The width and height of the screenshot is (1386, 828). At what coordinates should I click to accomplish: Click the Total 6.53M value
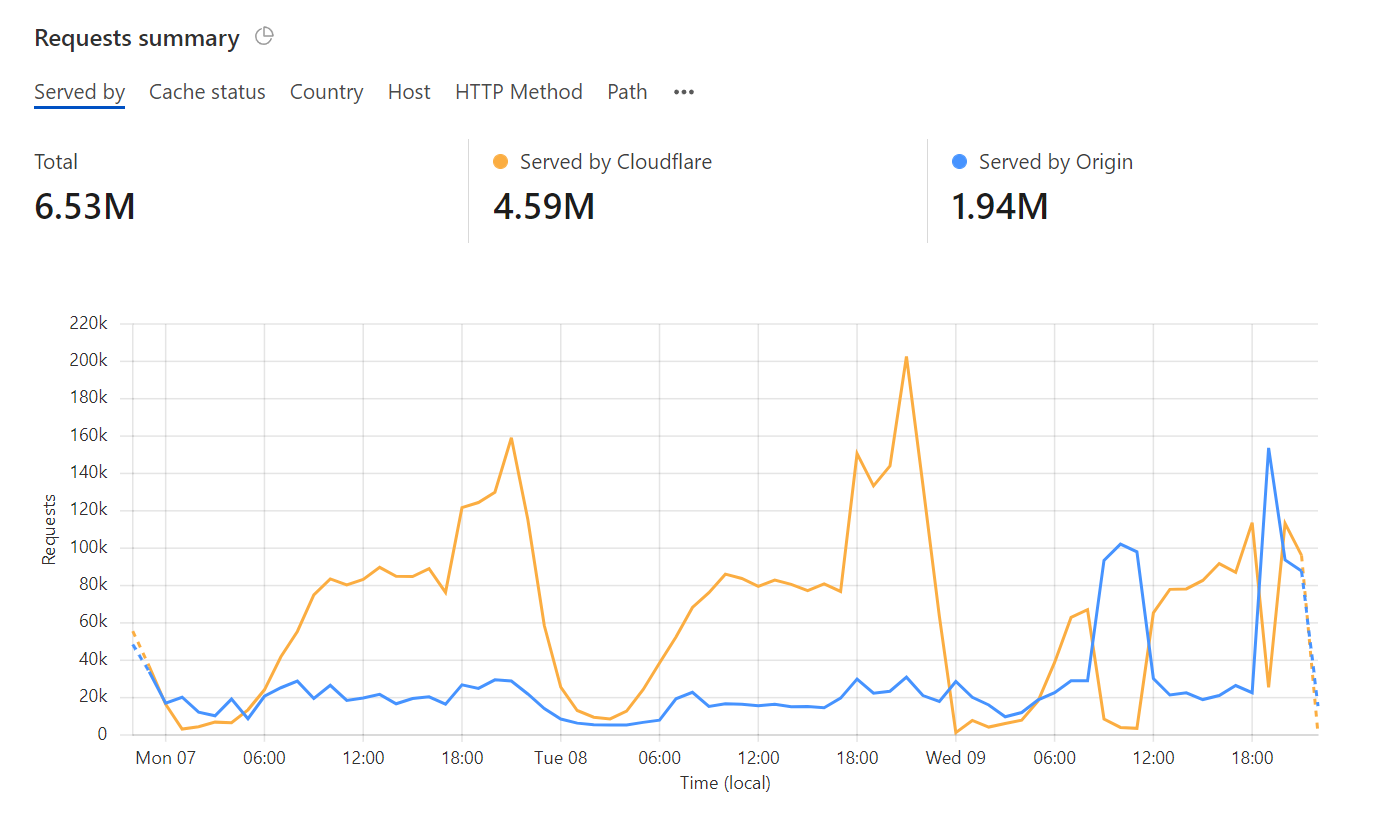pyautogui.click(x=84, y=206)
